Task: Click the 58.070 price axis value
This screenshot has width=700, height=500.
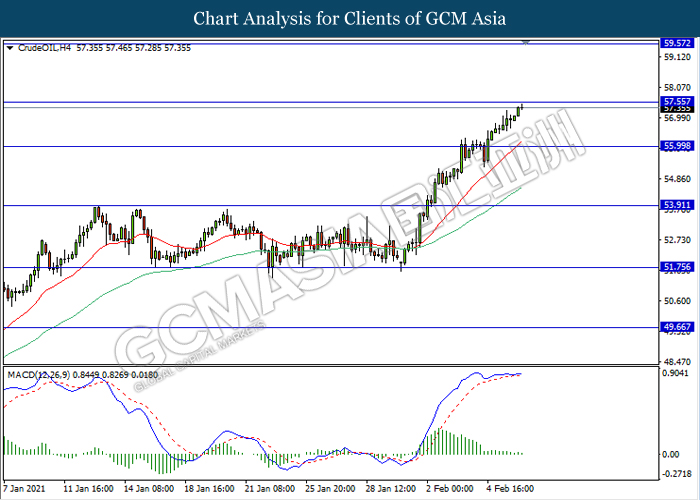Action: pos(677,88)
